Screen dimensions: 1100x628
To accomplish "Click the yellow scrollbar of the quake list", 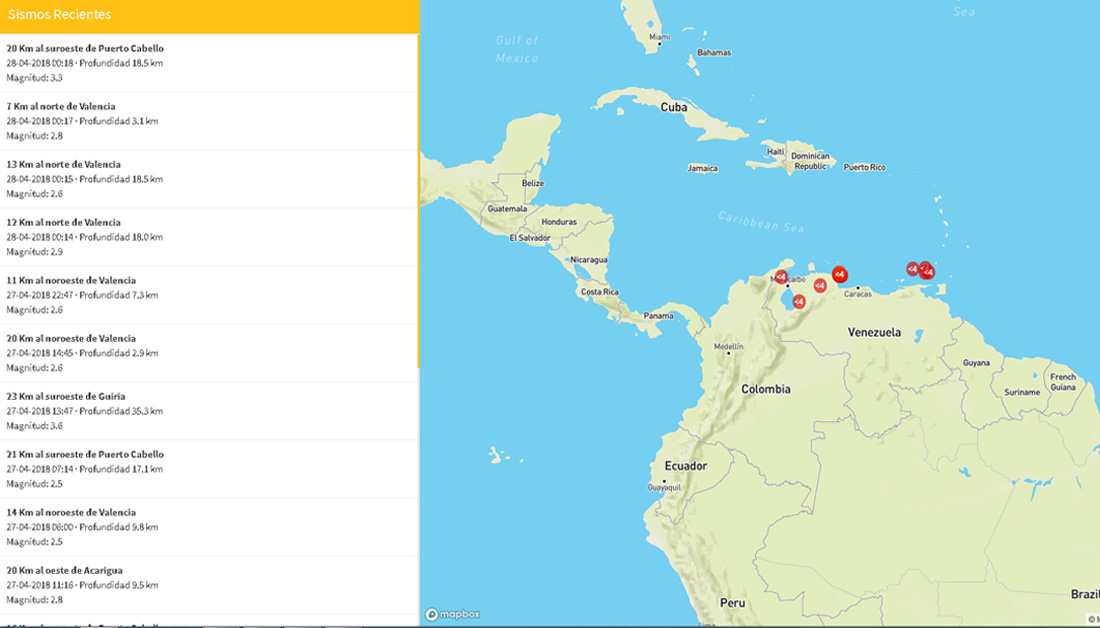I will pyautogui.click(x=419, y=201).
